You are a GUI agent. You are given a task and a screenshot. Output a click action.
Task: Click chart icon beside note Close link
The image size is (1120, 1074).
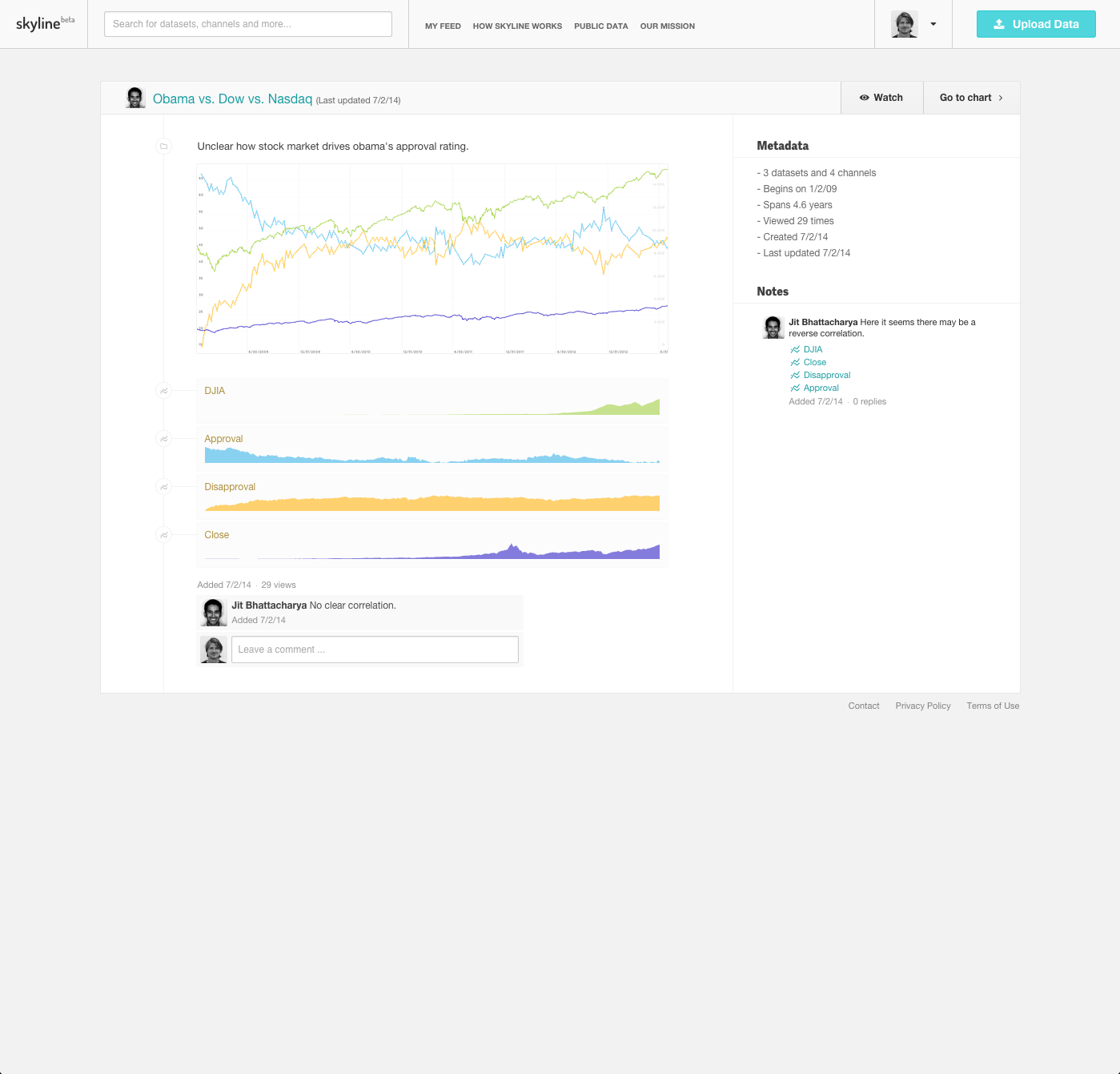coord(795,362)
